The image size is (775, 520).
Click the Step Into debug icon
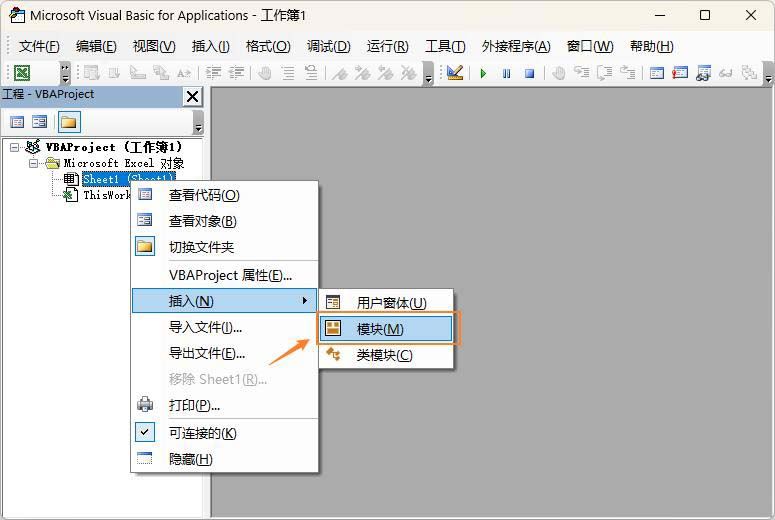pos(582,73)
